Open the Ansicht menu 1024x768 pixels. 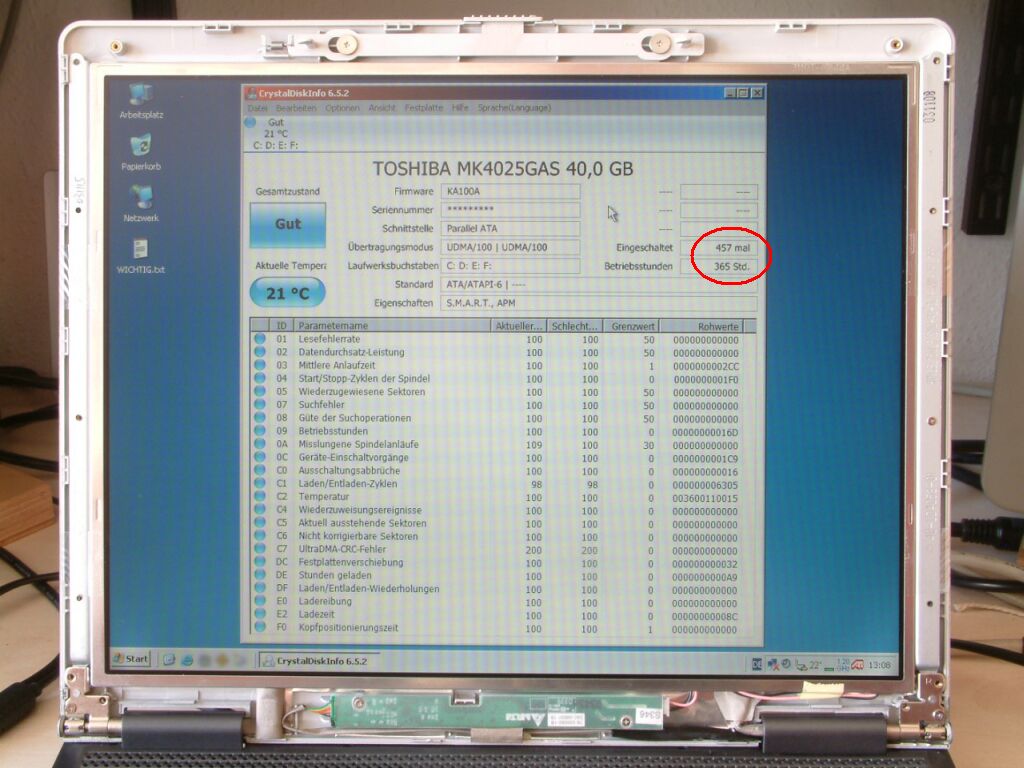[382, 108]
